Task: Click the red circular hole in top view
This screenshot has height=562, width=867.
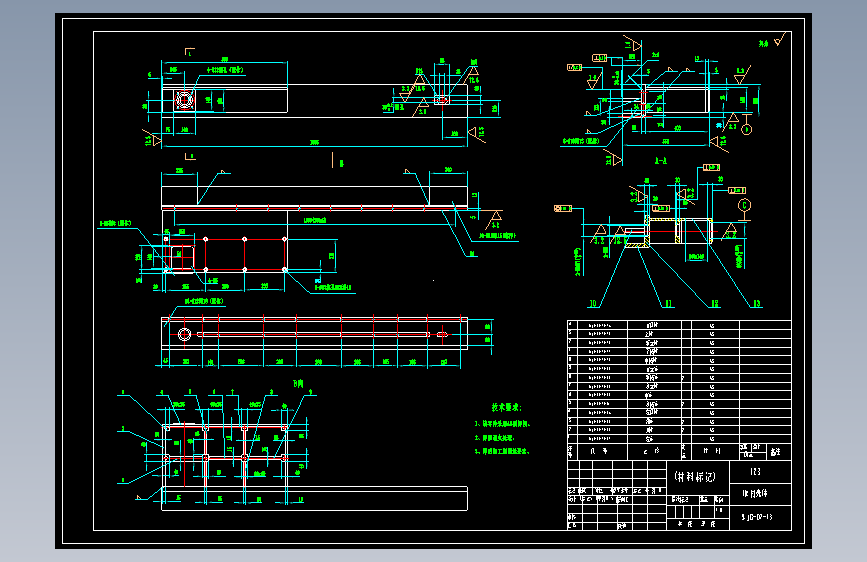Action: click(x=184, y=101)
